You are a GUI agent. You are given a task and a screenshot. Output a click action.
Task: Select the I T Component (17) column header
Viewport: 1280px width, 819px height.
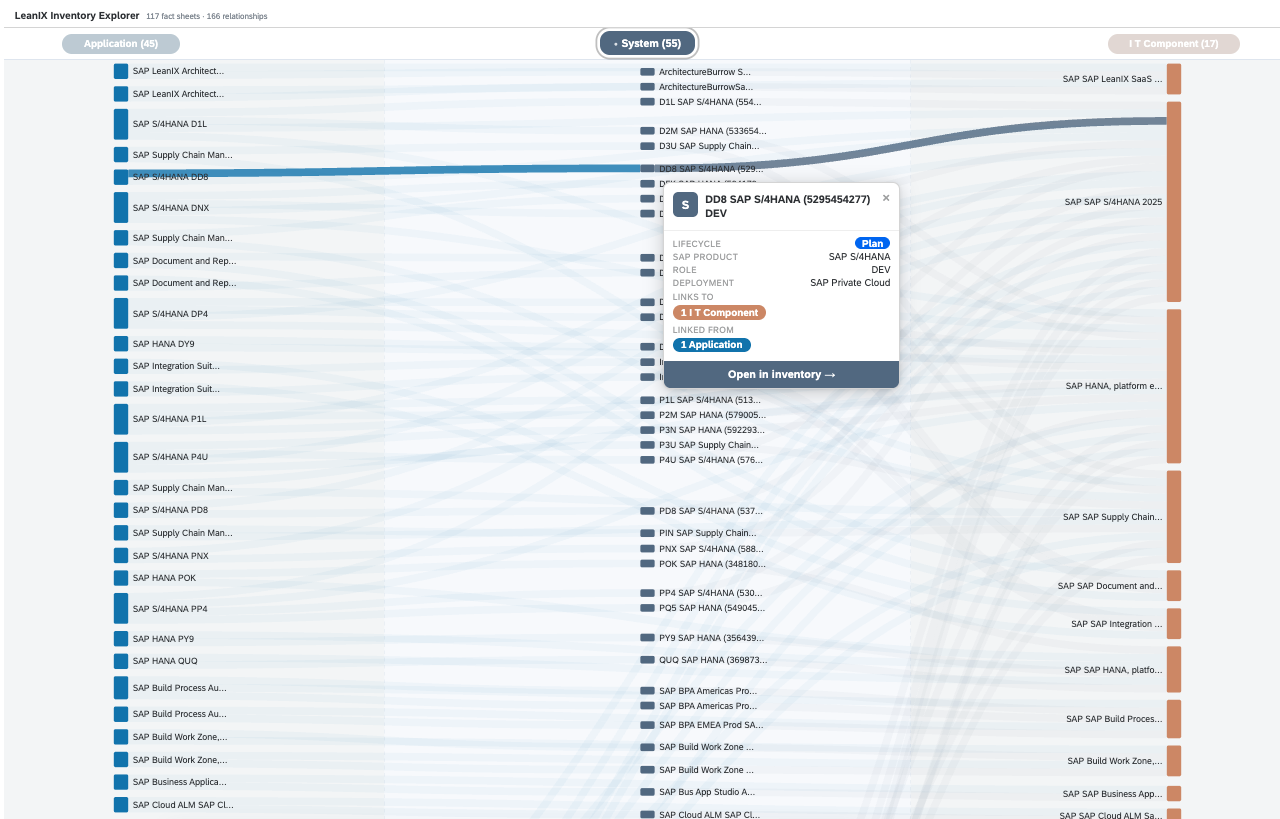[x=1174, y=44]
